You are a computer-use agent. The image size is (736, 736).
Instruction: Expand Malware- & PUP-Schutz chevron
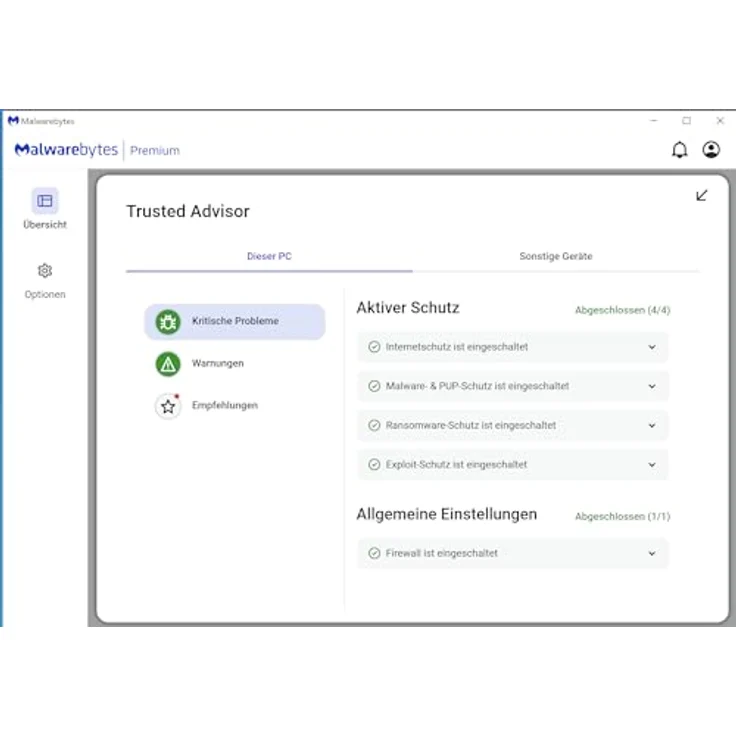tap(652, 386)
